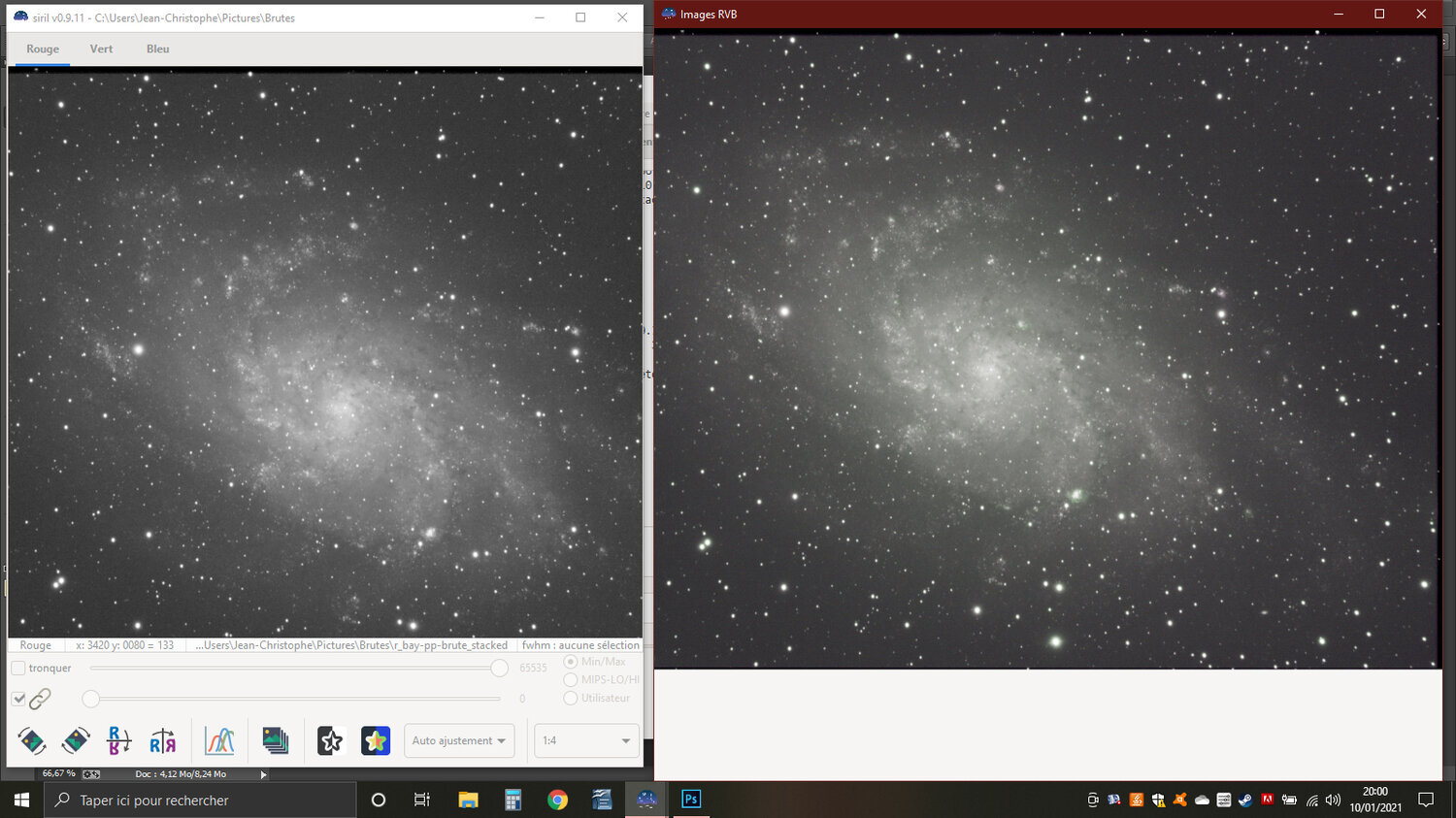This screenshot has width=1456, height=818.
Task: Click the "fwhm : aucune sélection" status text
Action: 580,645
